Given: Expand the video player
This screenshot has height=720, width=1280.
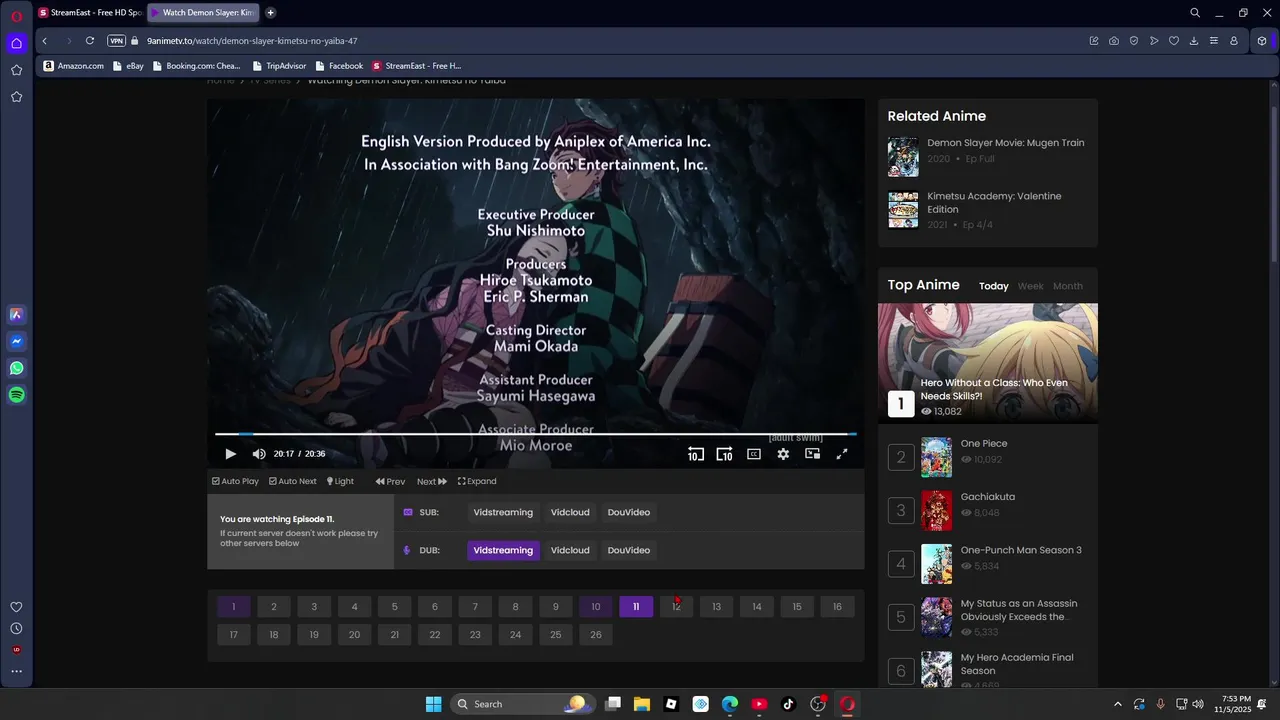Looking at the screenshot, I should (477, 481).
